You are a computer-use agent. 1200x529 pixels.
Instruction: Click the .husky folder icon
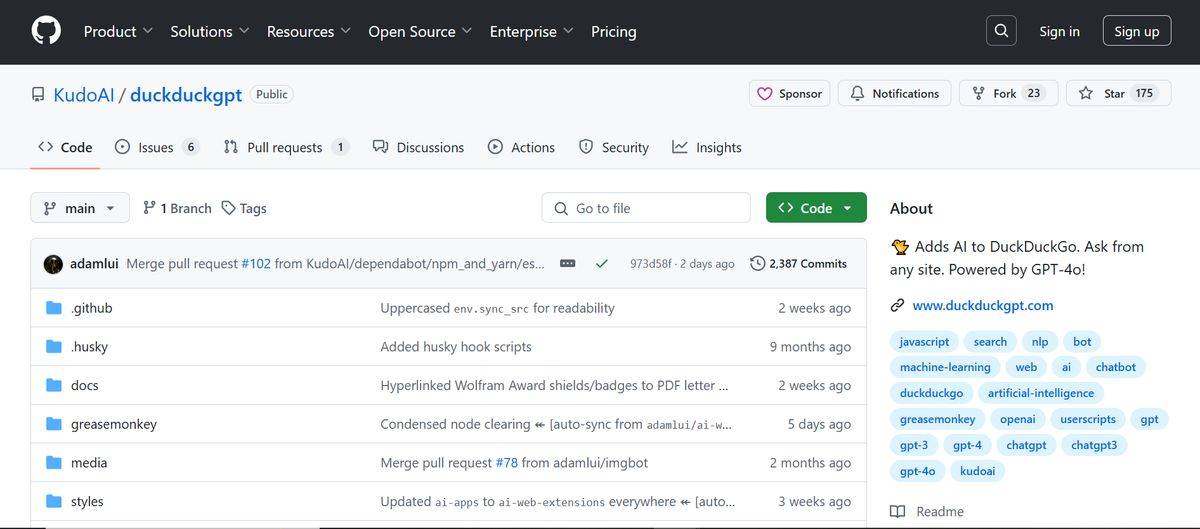[54, 347]
